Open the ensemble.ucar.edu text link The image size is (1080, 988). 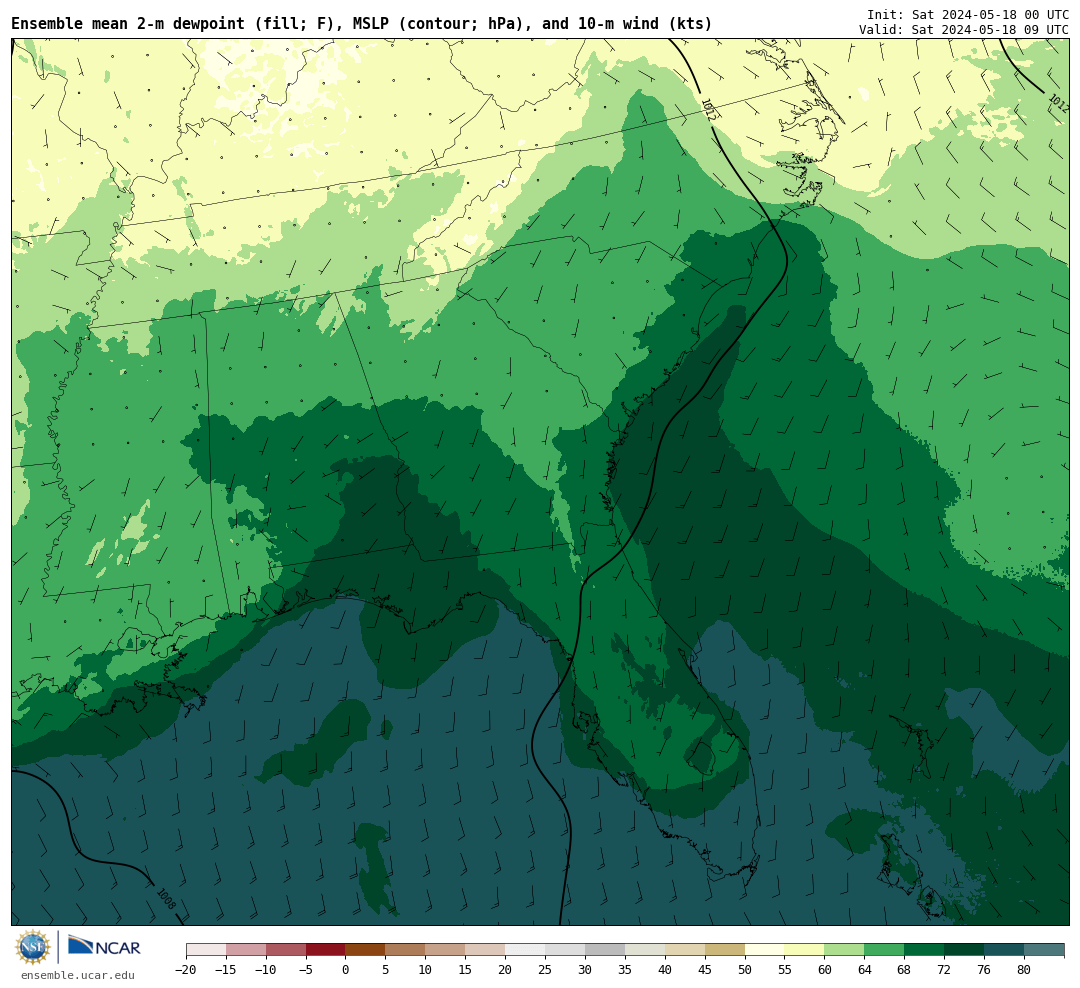point(78,975)
